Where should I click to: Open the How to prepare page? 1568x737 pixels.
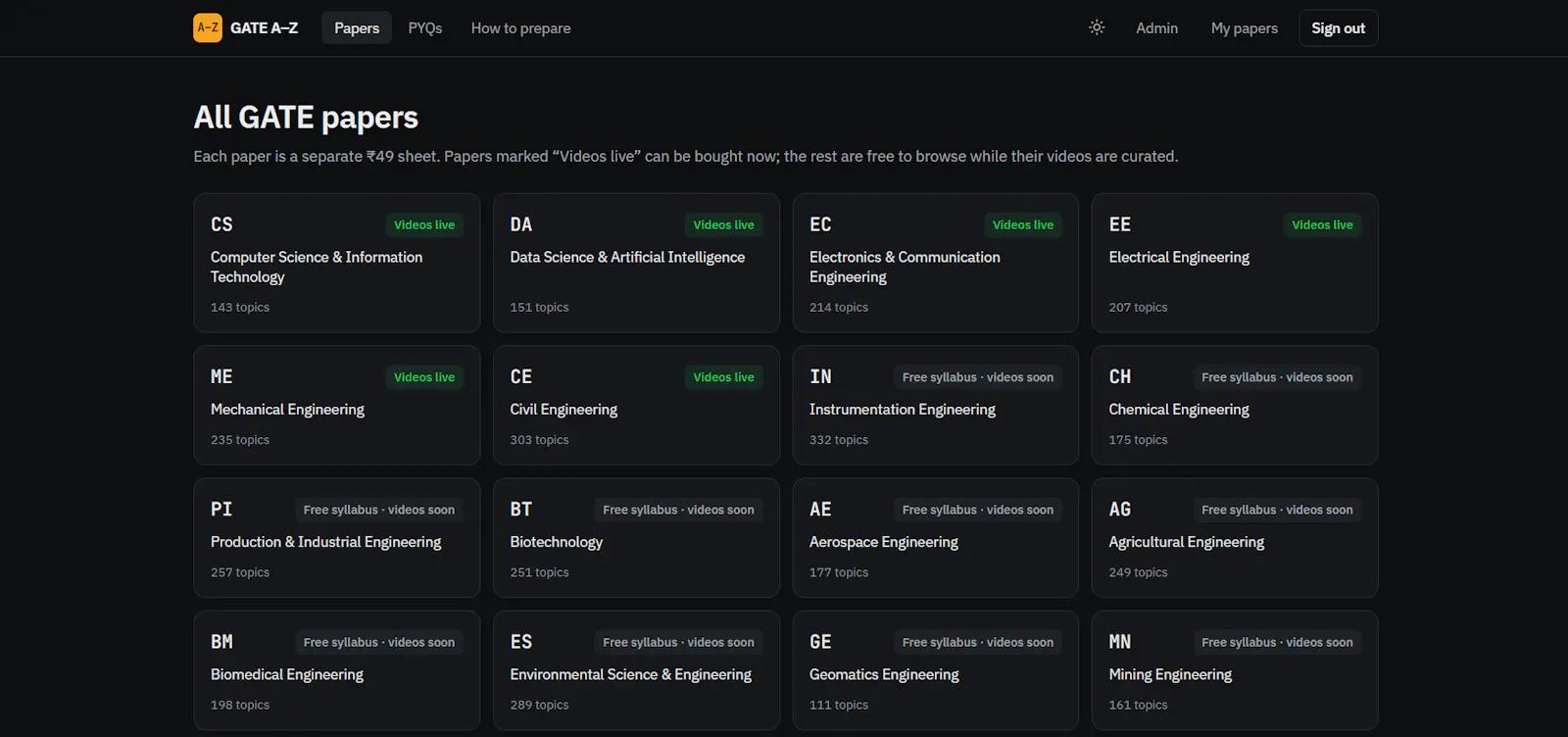(x=520, y=27)
